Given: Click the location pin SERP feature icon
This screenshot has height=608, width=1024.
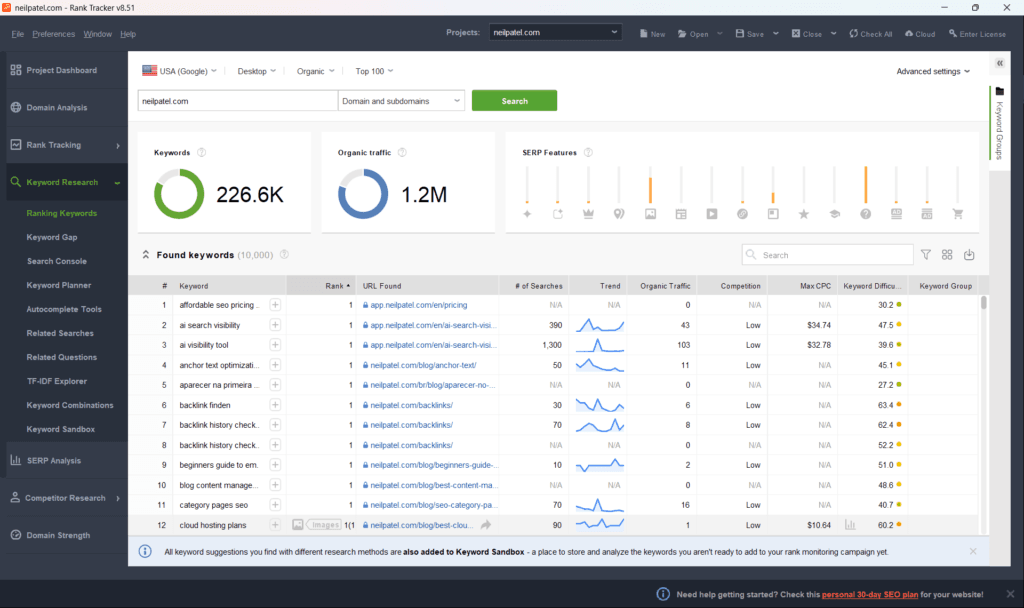Looking at the screenshot, I should point(619,214).
